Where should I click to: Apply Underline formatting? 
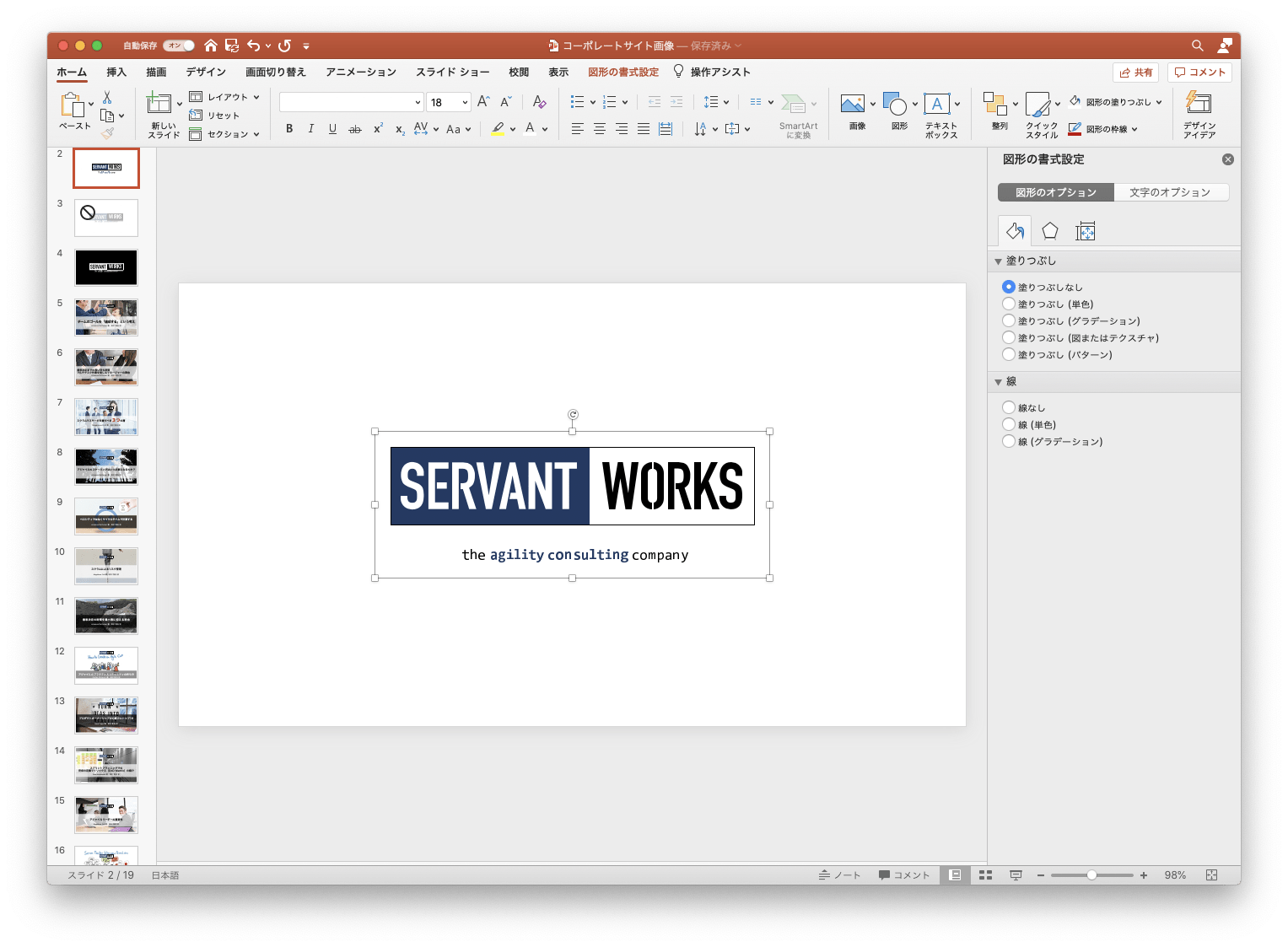point(332,129)
